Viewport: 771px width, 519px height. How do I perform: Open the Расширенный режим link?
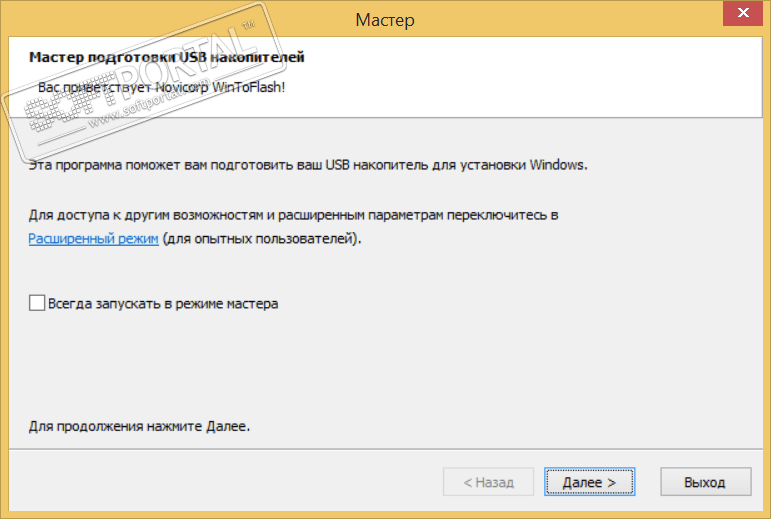point(93,240)
